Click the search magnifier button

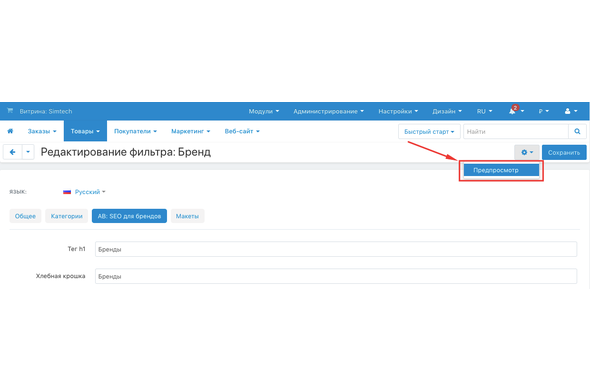tap(577, 131)
